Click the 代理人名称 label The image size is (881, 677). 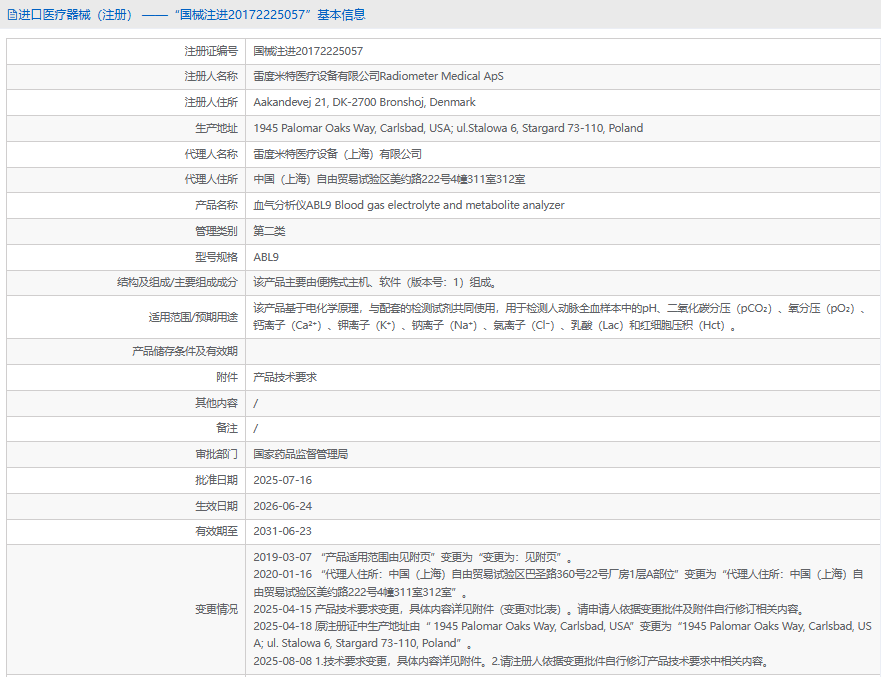pos(211,154)
